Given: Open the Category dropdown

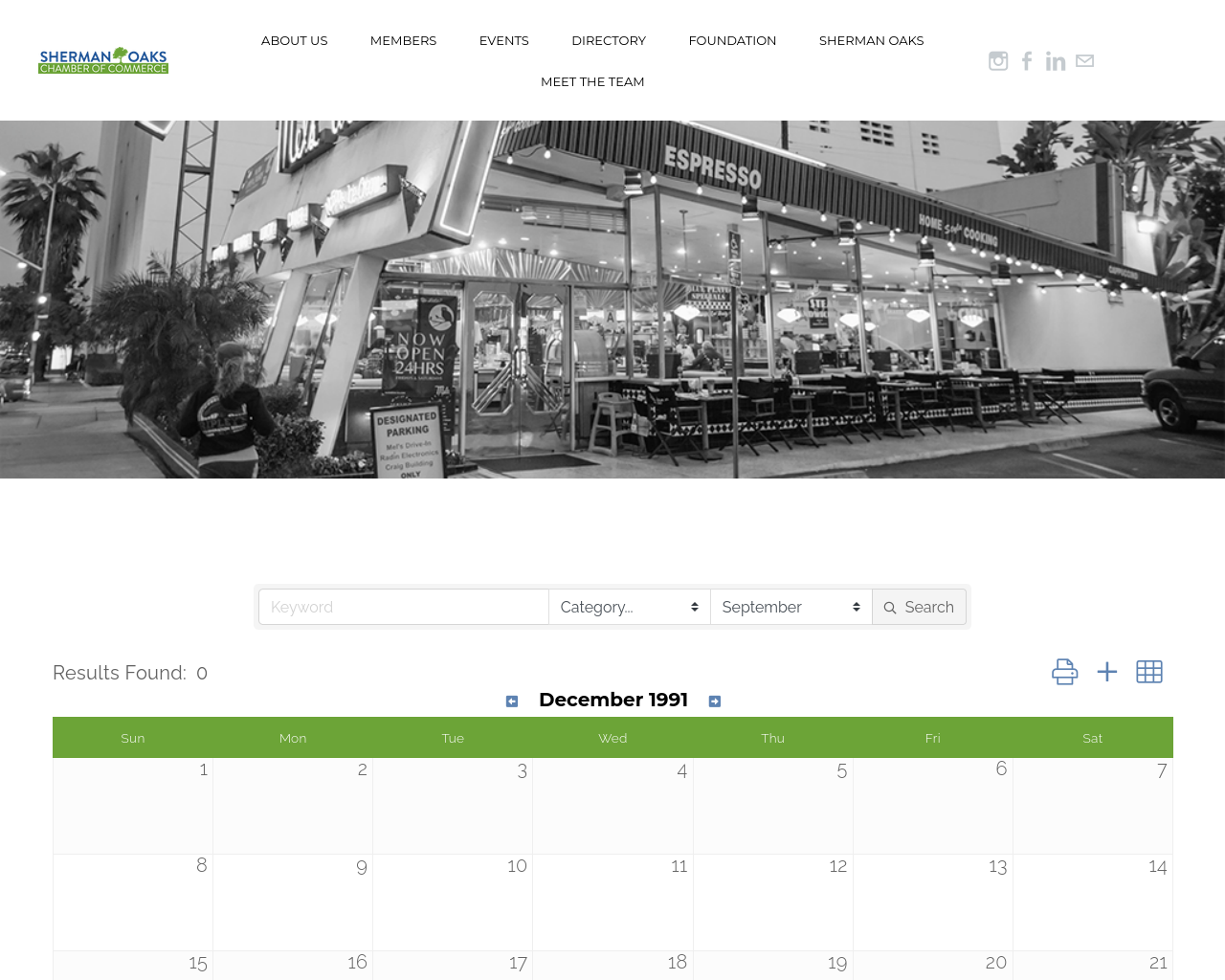Looking at the screenshot, I should (630, 607).
